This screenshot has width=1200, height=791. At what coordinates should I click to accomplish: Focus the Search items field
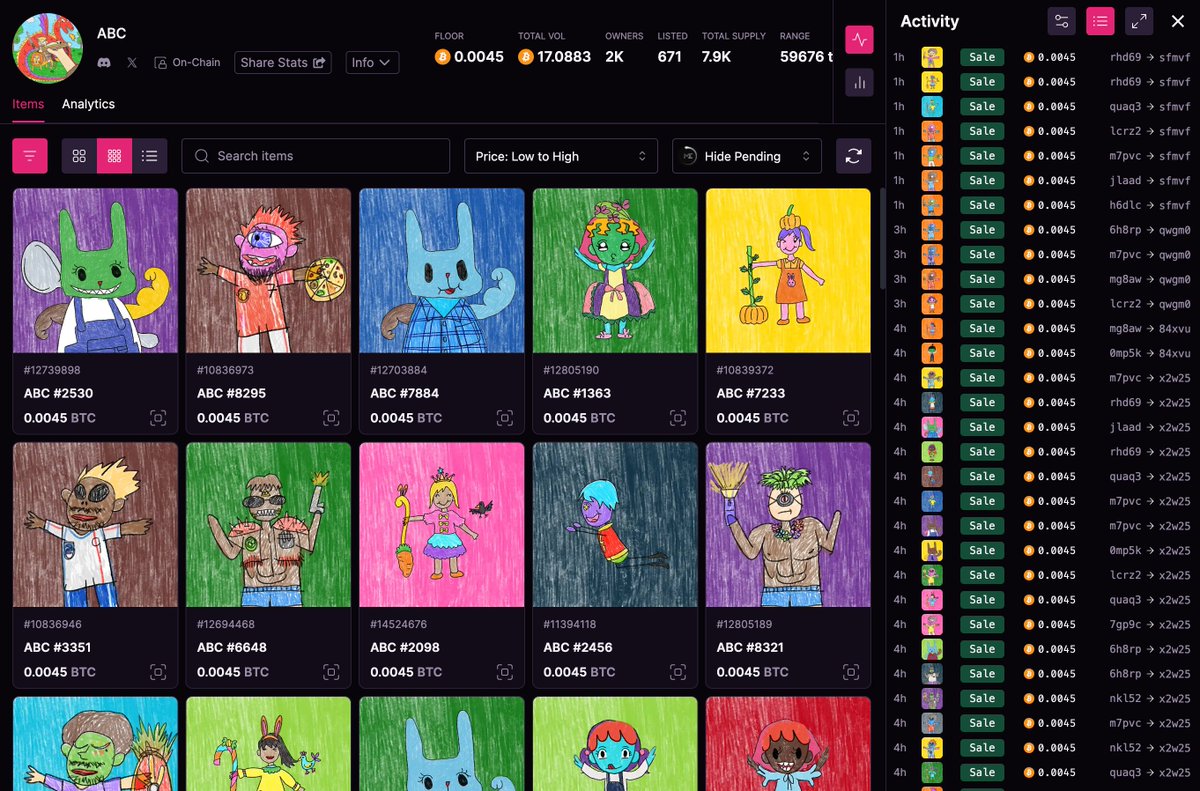click(x=316, y=156)
